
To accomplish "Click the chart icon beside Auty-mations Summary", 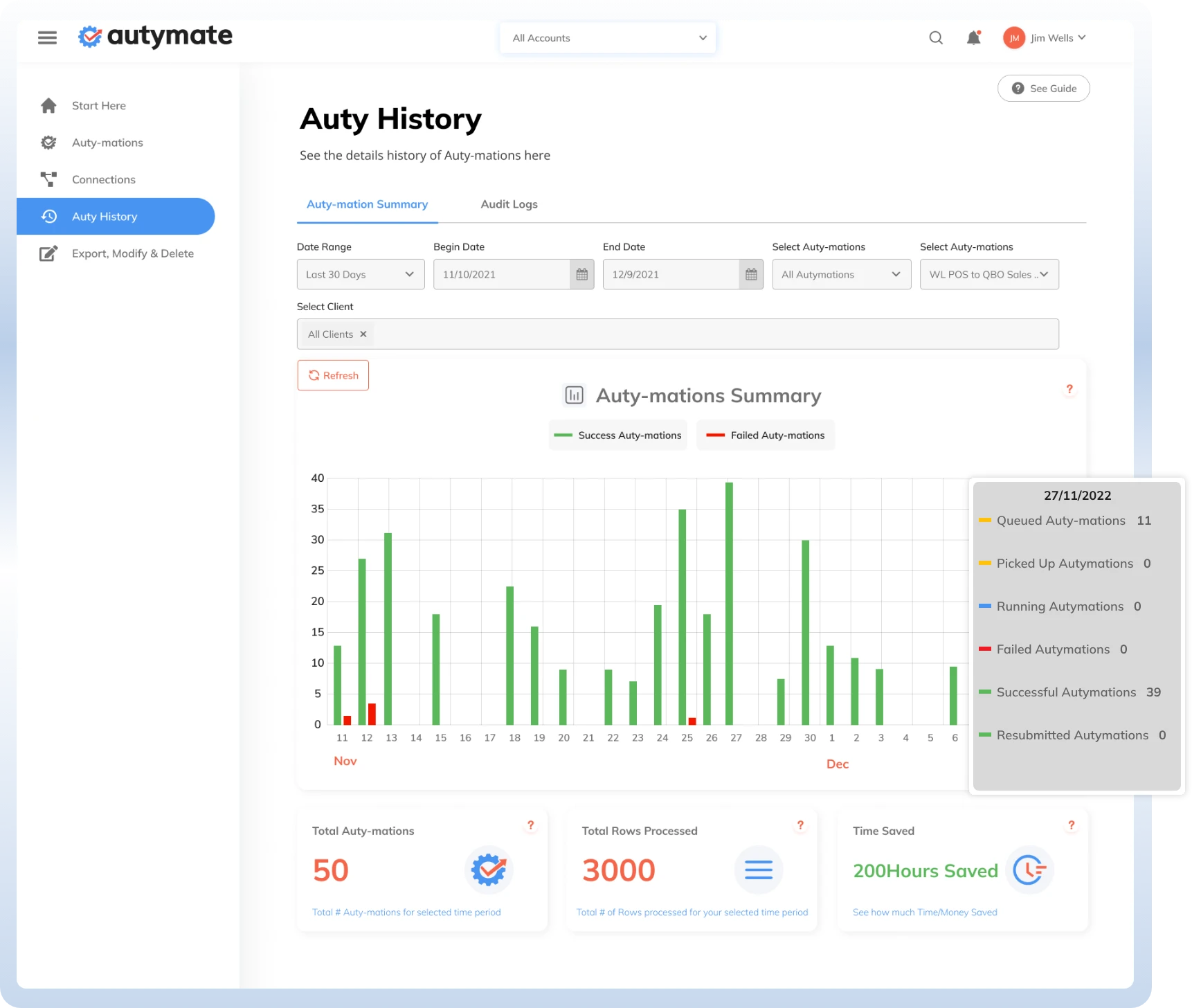I will coord(574,395).
